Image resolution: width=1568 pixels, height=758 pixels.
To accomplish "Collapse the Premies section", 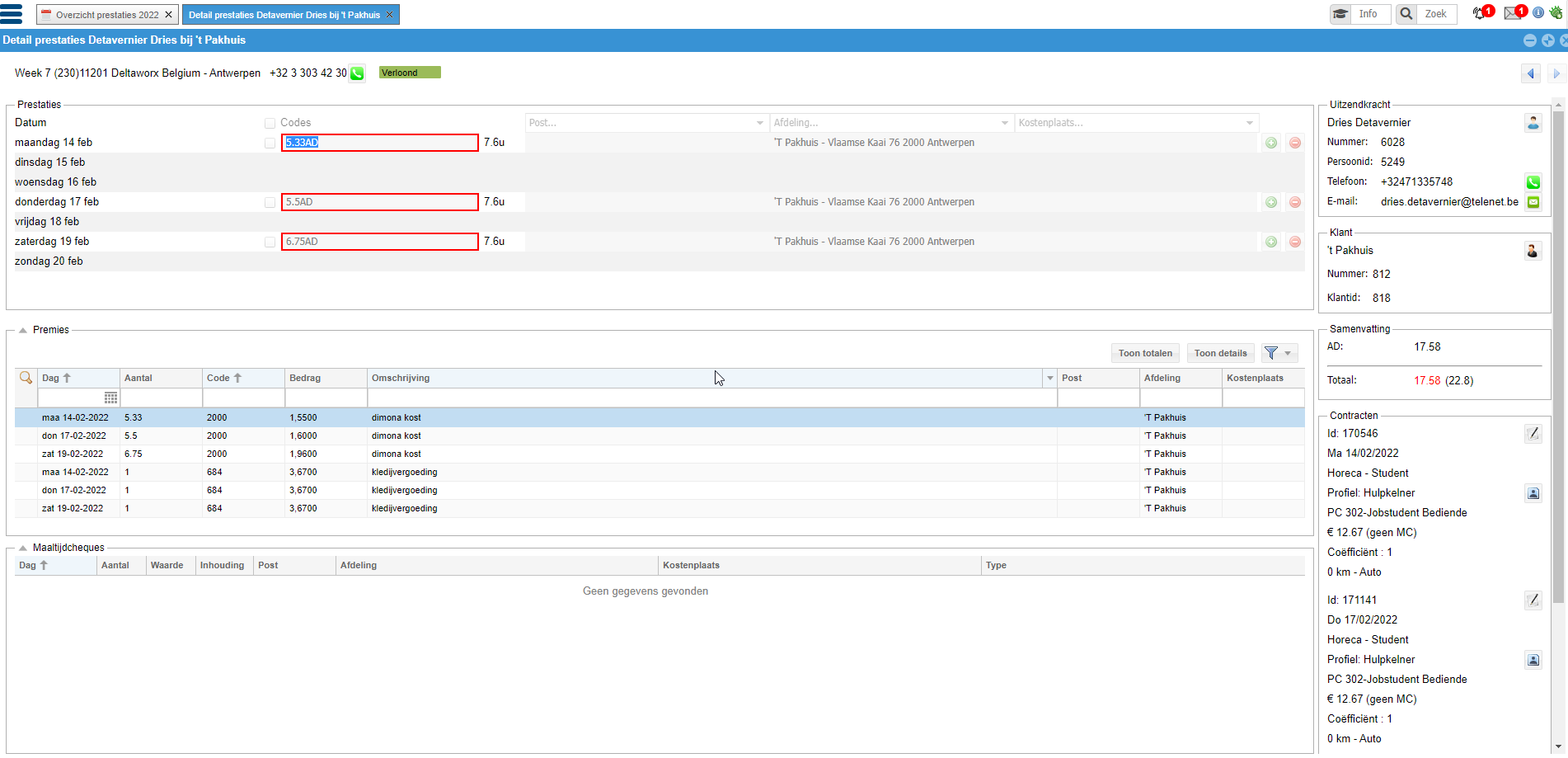I will click(x=23, y=330).
